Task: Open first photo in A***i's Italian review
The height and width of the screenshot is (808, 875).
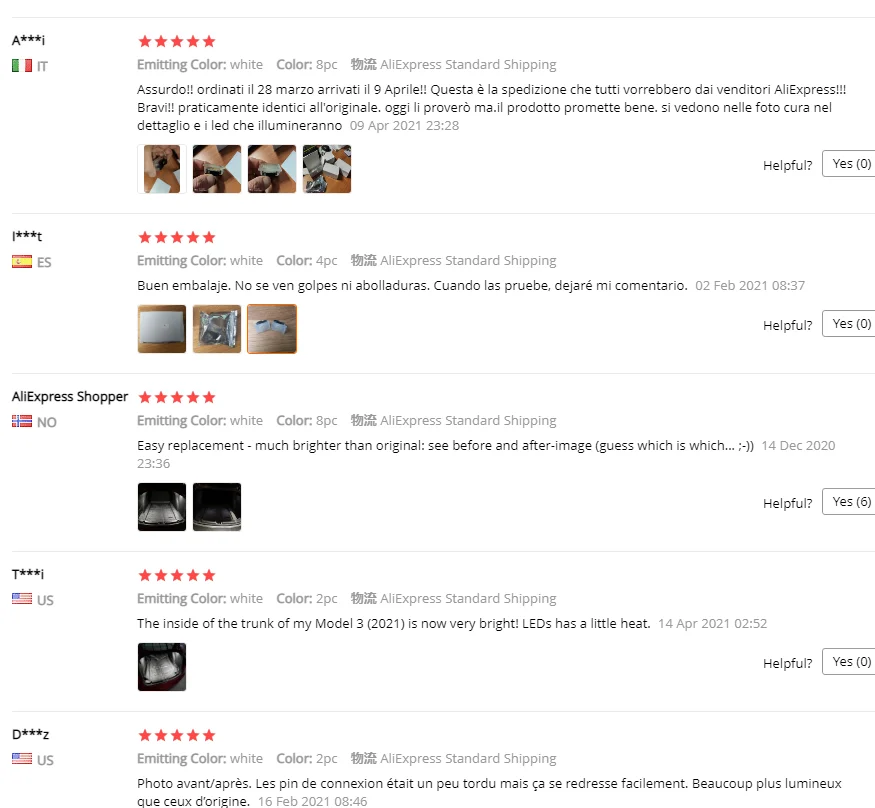Action: (162, 169)
